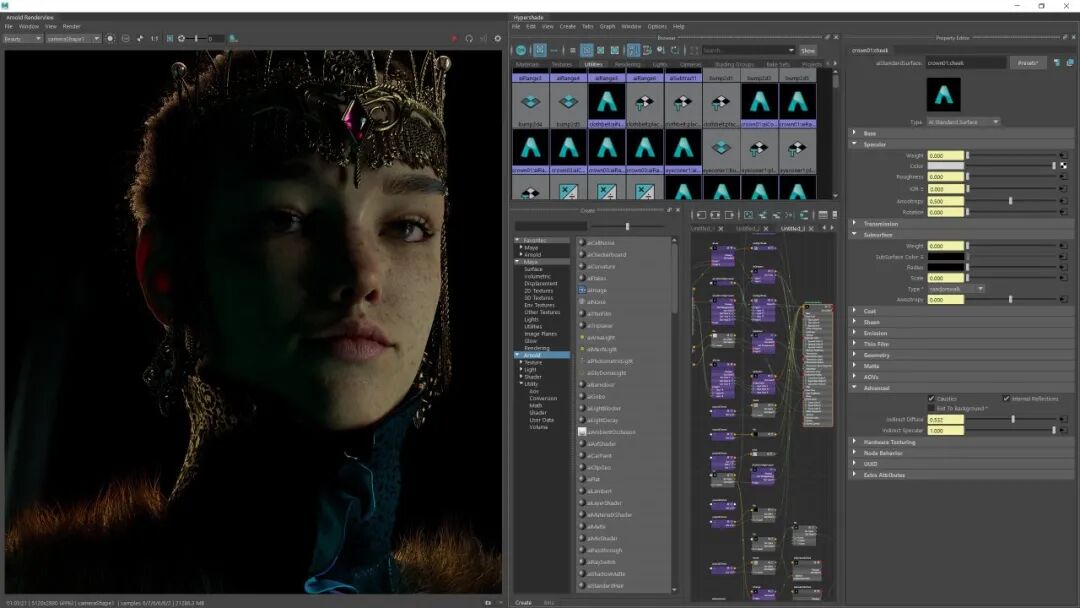Expand the Coat section
The width and height of the screenshot is (1080, 608).
point(855,311)
